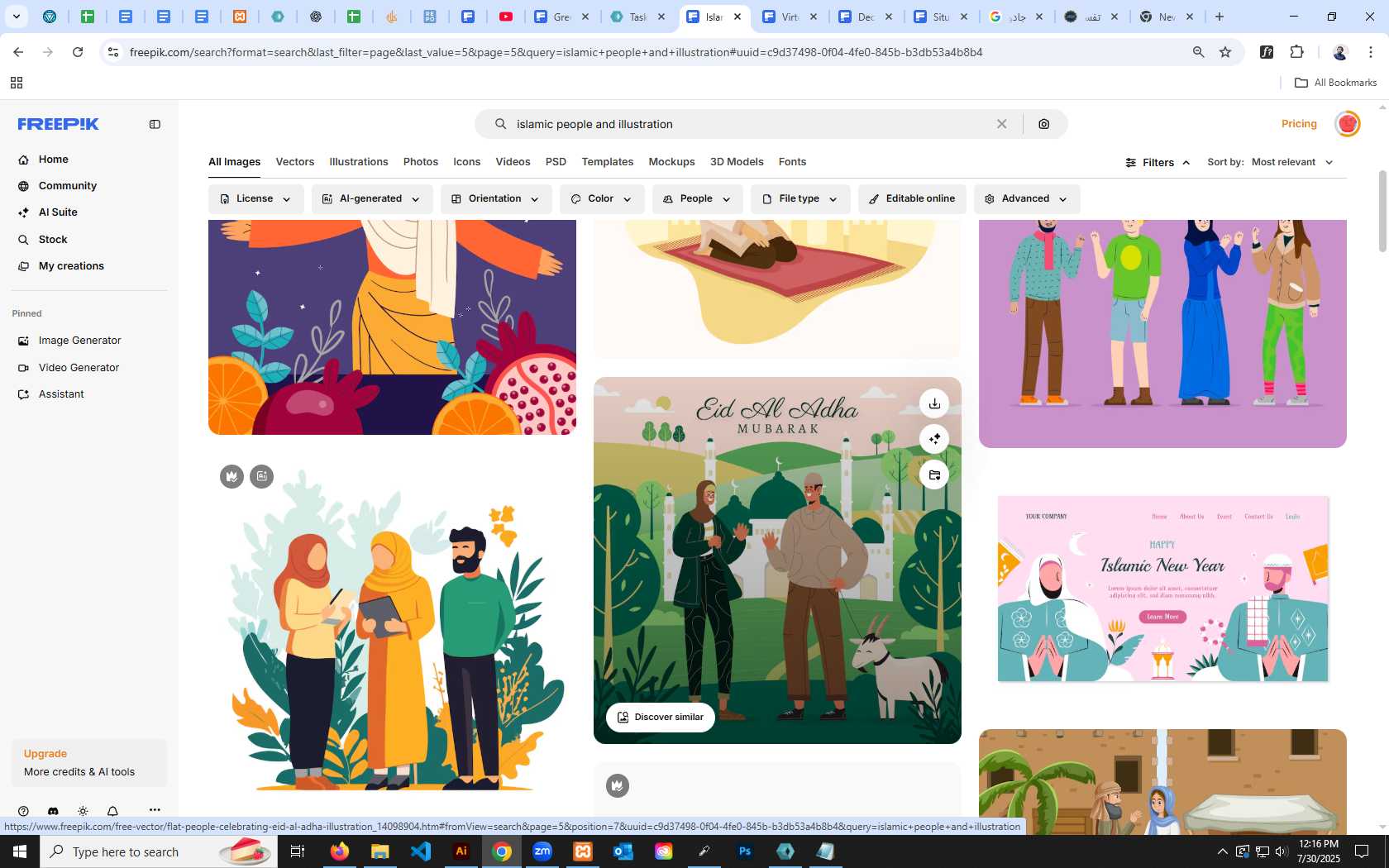The image size is (1389, 868).
Task: Expand the People filter dropdown
Action: point(698,199)
